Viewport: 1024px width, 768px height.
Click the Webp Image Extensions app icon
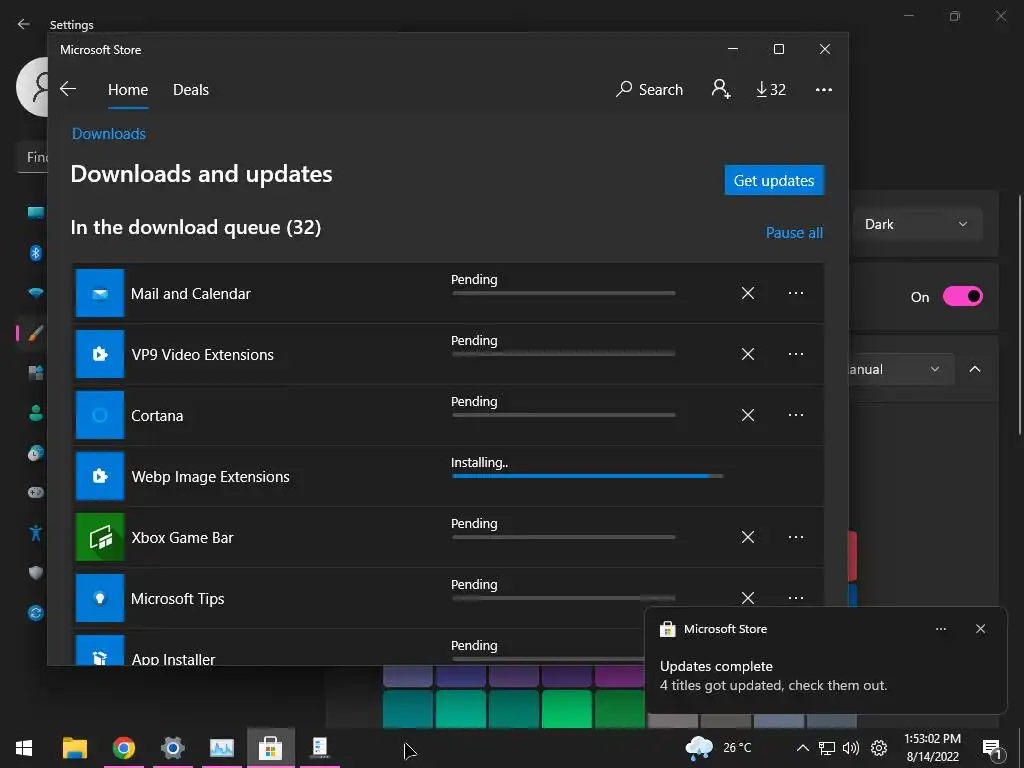click(x=100, y=476)
